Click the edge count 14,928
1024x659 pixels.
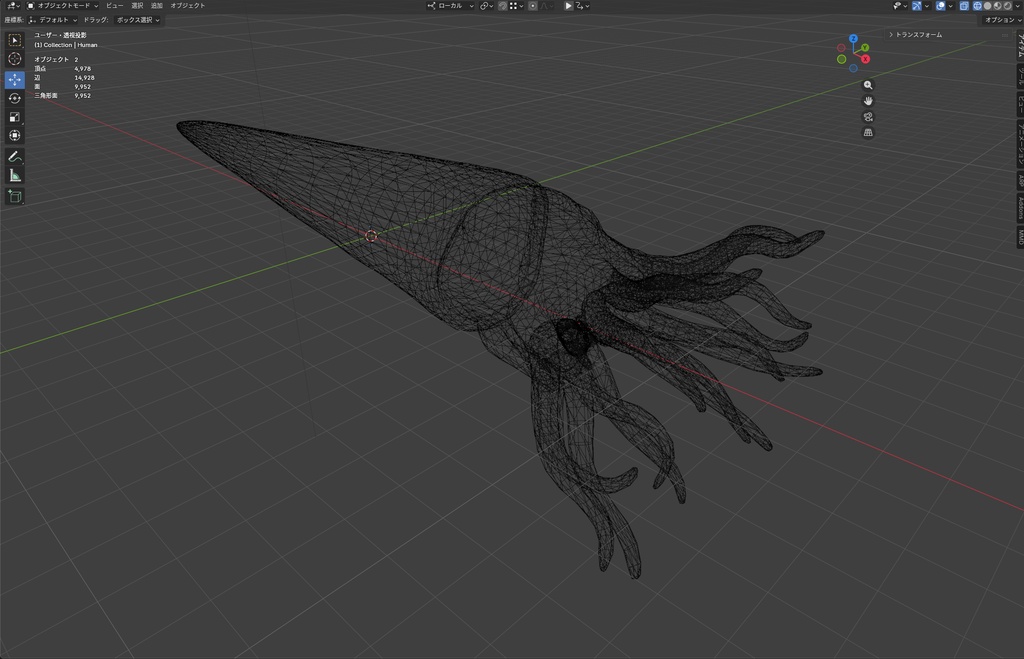coord(84,78)
